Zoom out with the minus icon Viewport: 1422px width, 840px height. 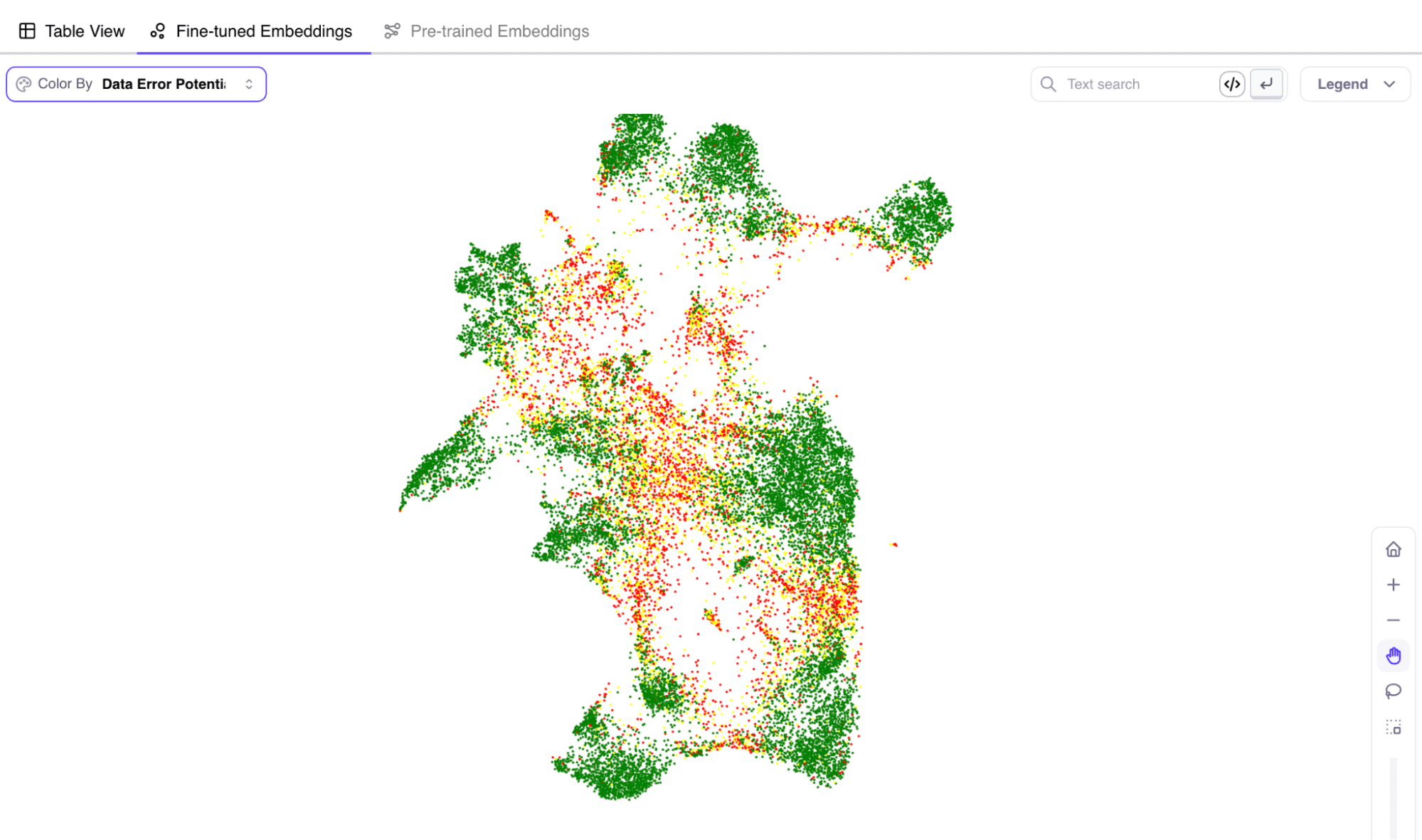click(1393, 620)
